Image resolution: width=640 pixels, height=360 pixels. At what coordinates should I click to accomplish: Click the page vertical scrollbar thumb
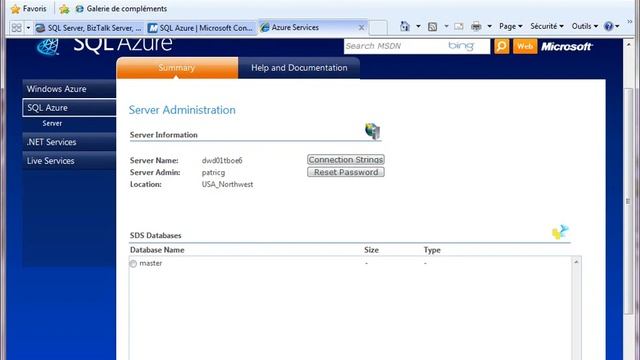pos(629,201)
